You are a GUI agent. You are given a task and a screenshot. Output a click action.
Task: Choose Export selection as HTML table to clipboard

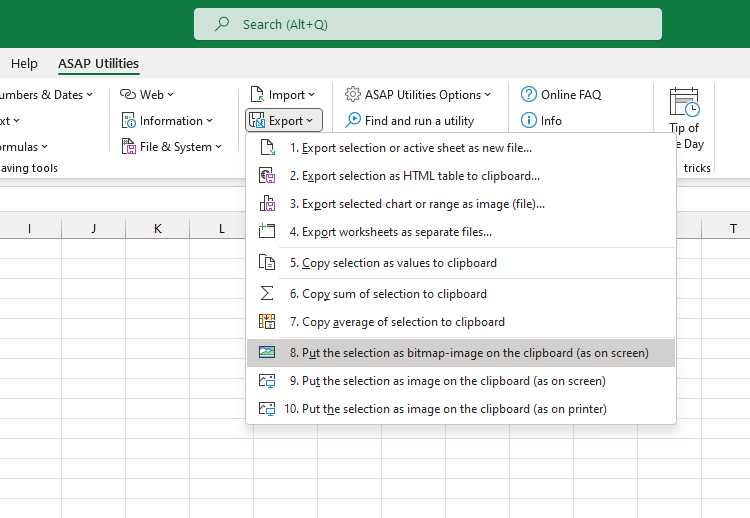(461, 176)
